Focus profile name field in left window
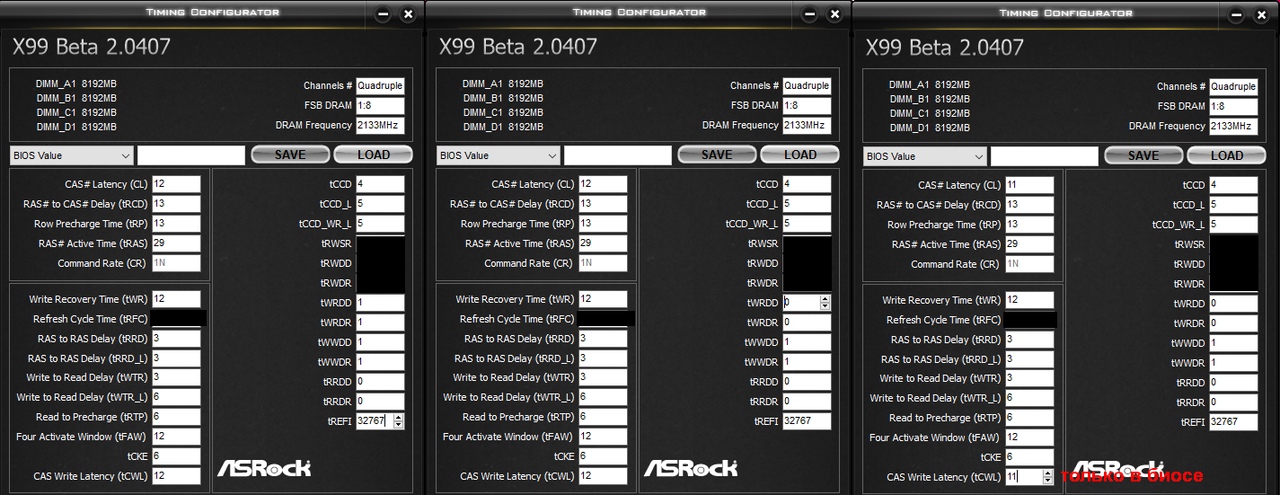This screenshot has height=495, width=1280. click(x=191, y=155)
